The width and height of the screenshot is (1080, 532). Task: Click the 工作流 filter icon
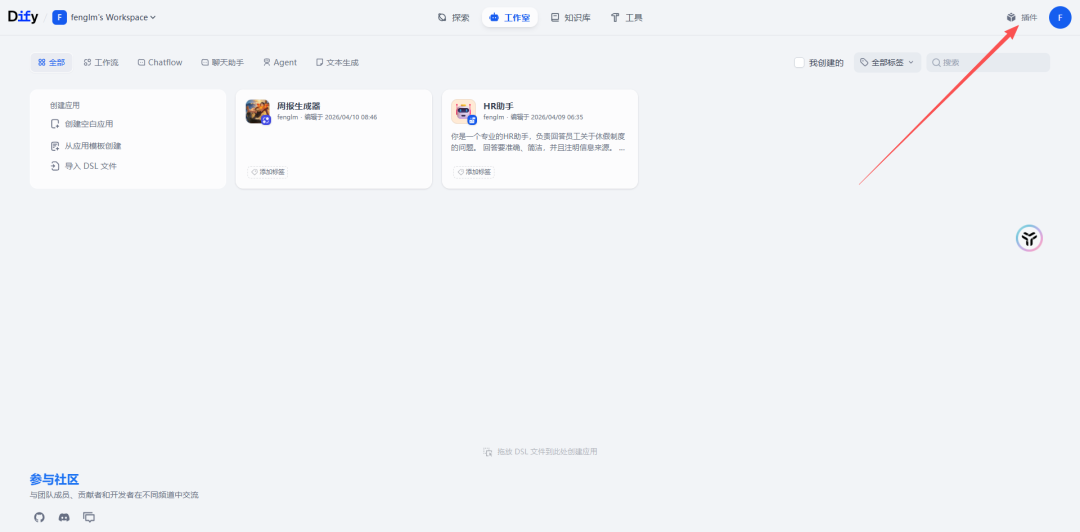[87, 62]
